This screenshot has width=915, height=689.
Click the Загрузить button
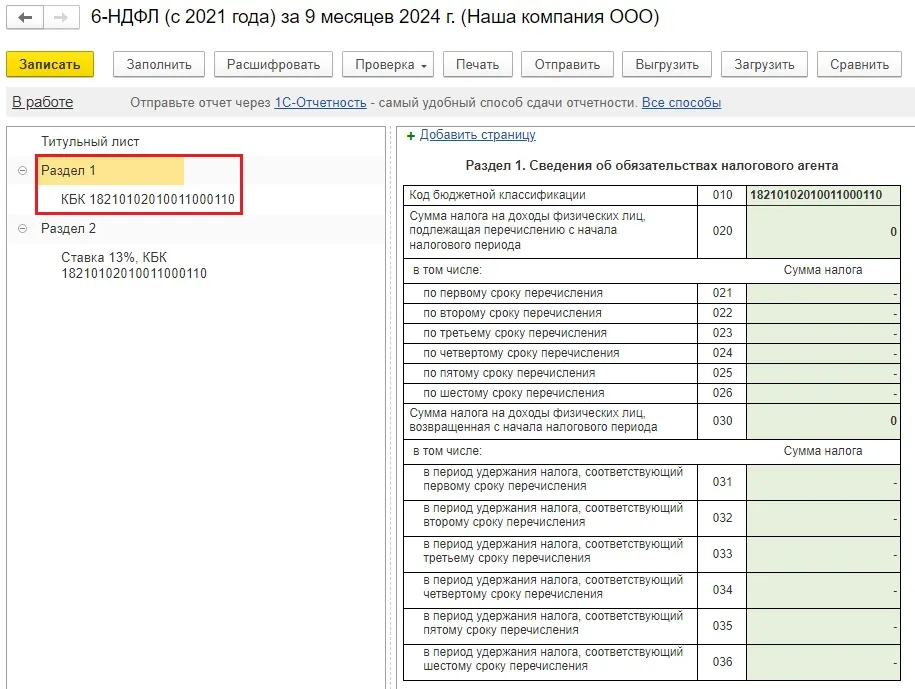[x=763, y=64]
